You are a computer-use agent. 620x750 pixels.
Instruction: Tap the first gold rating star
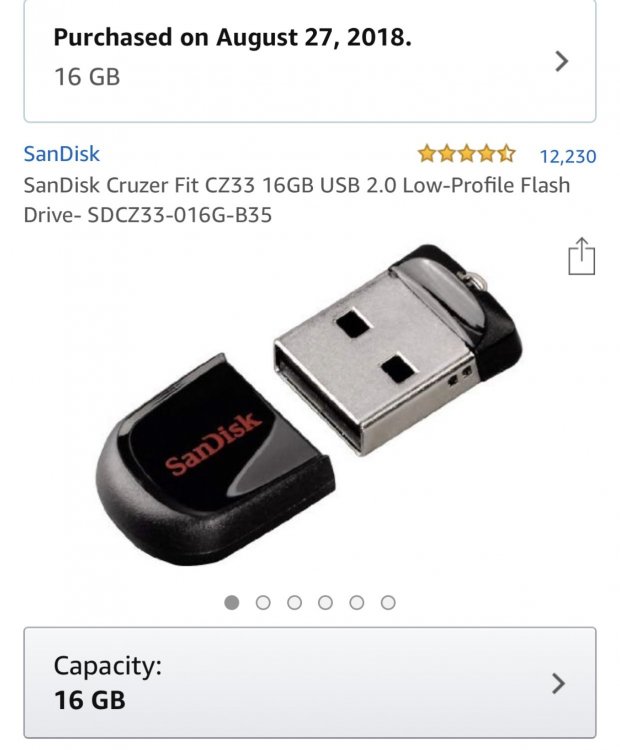click(x=426, y=154)
